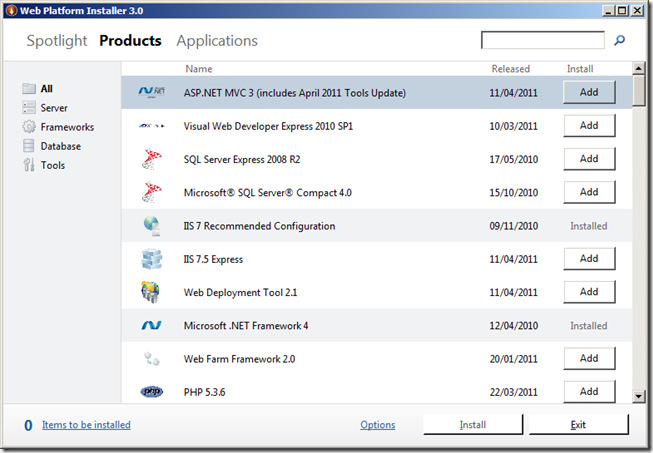This screenshot has height=453, width=653.
Task: Click the Microsoft .NET Framework 4 icon
Action: (152, 325)
